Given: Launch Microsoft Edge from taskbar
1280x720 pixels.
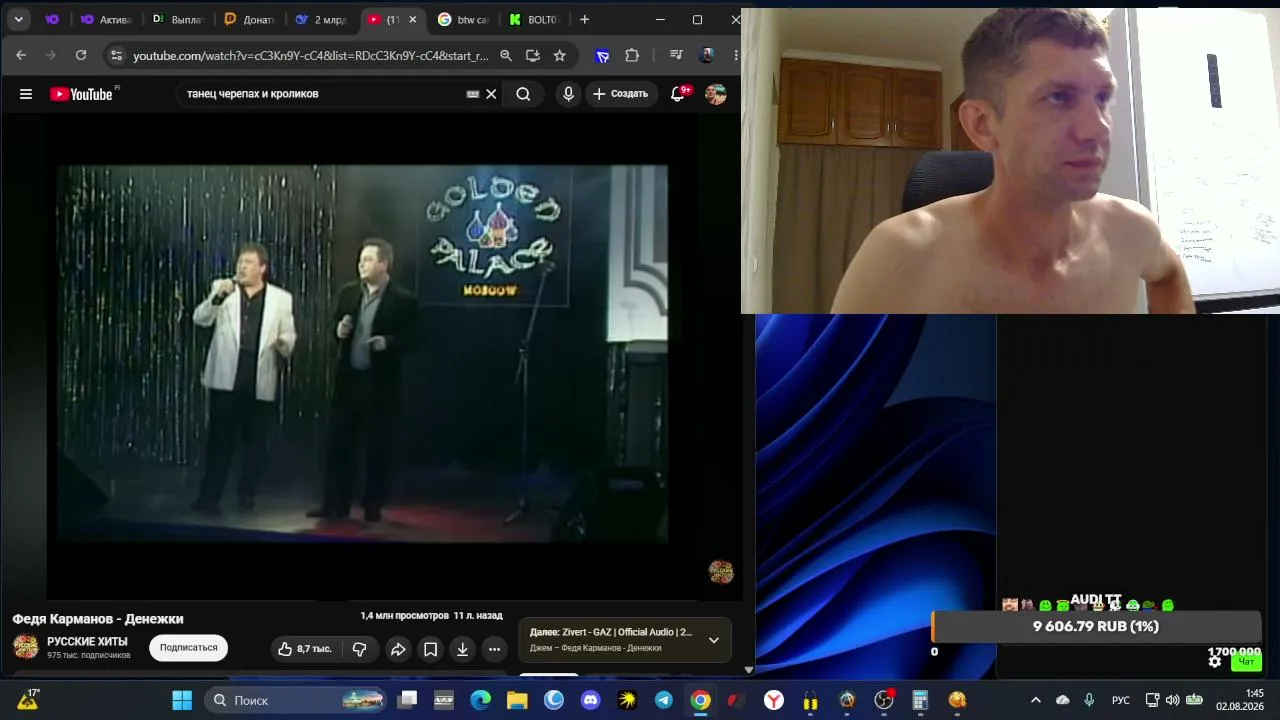Looking at the screenshot, I should (481, 700).
